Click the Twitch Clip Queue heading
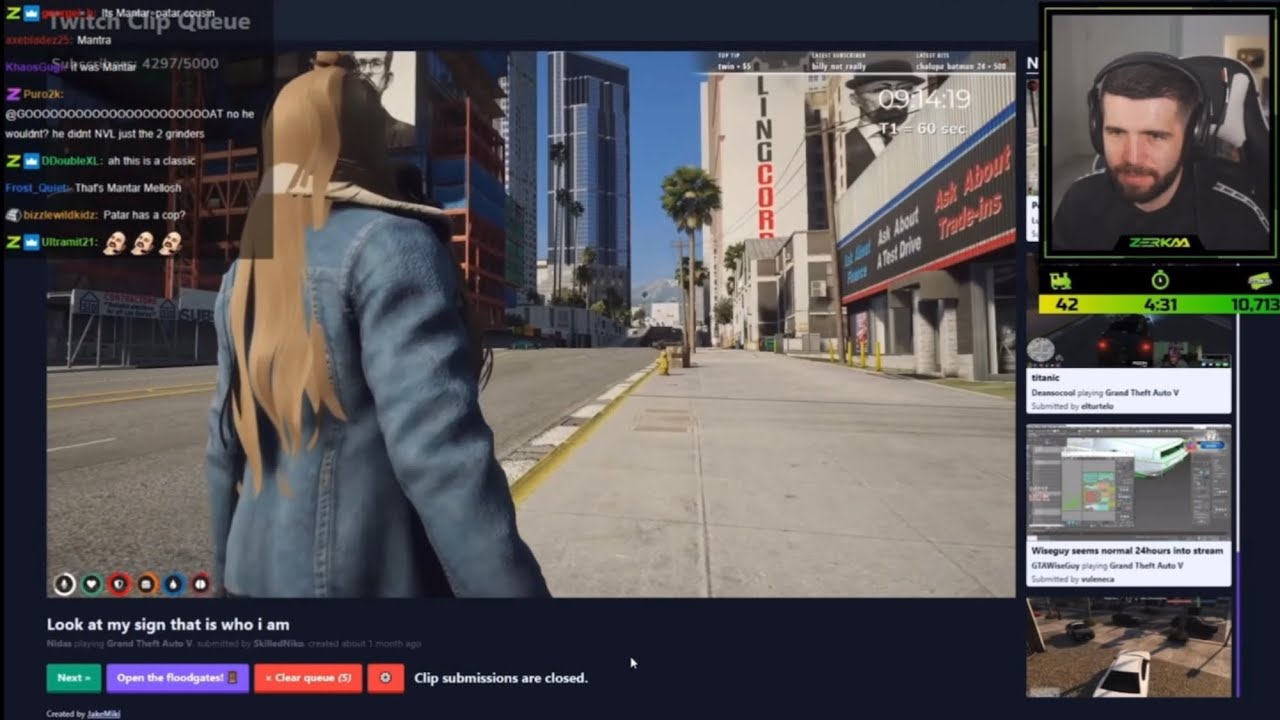The image size is (1280, 720). point(148,21)
